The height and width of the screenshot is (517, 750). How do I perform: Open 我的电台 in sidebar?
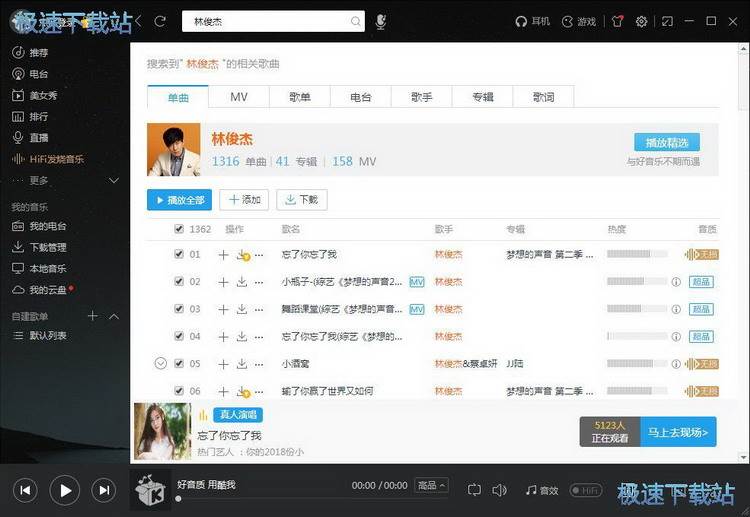39,226
